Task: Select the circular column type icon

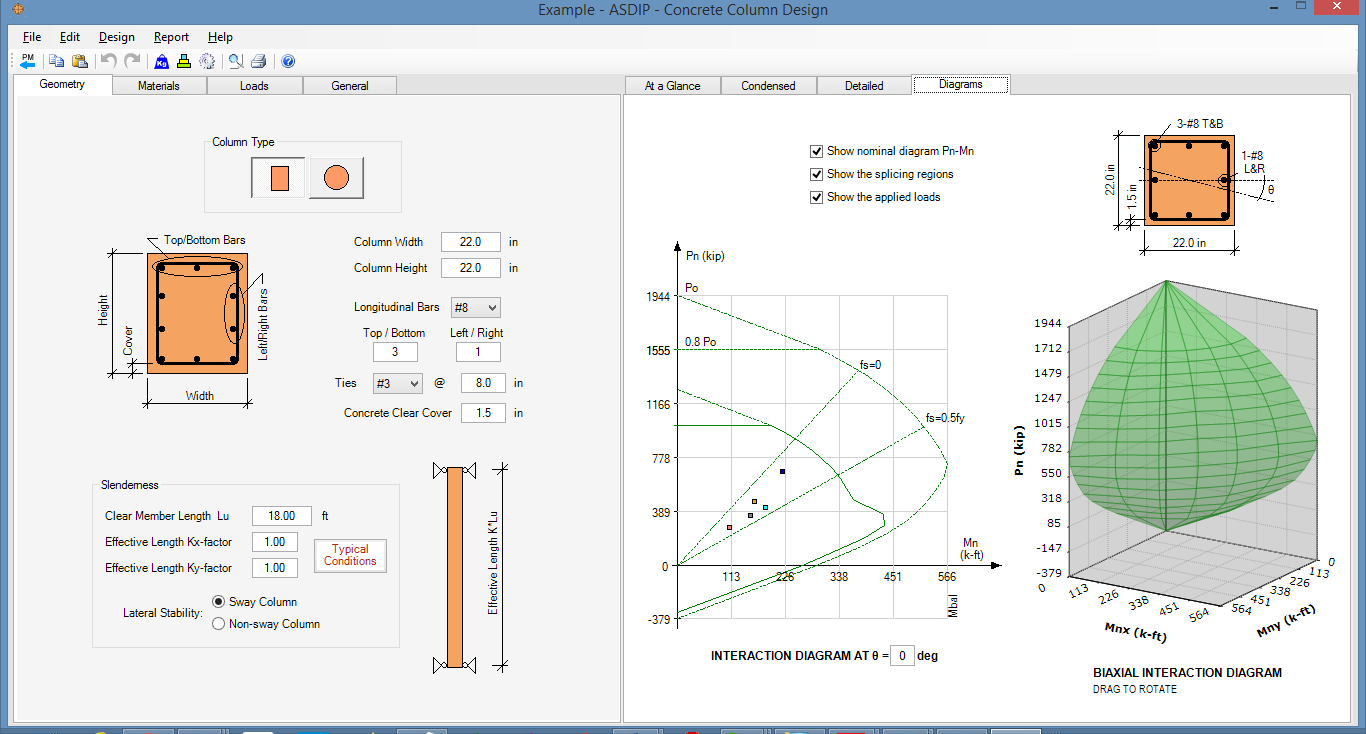Action: (336, 178)
